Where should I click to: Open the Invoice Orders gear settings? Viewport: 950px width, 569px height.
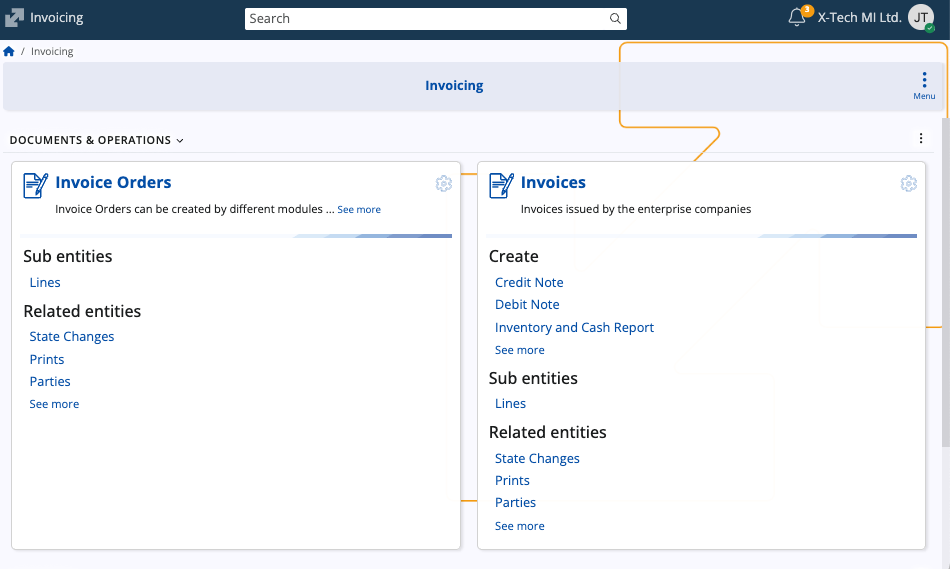[x=444, y=183]
